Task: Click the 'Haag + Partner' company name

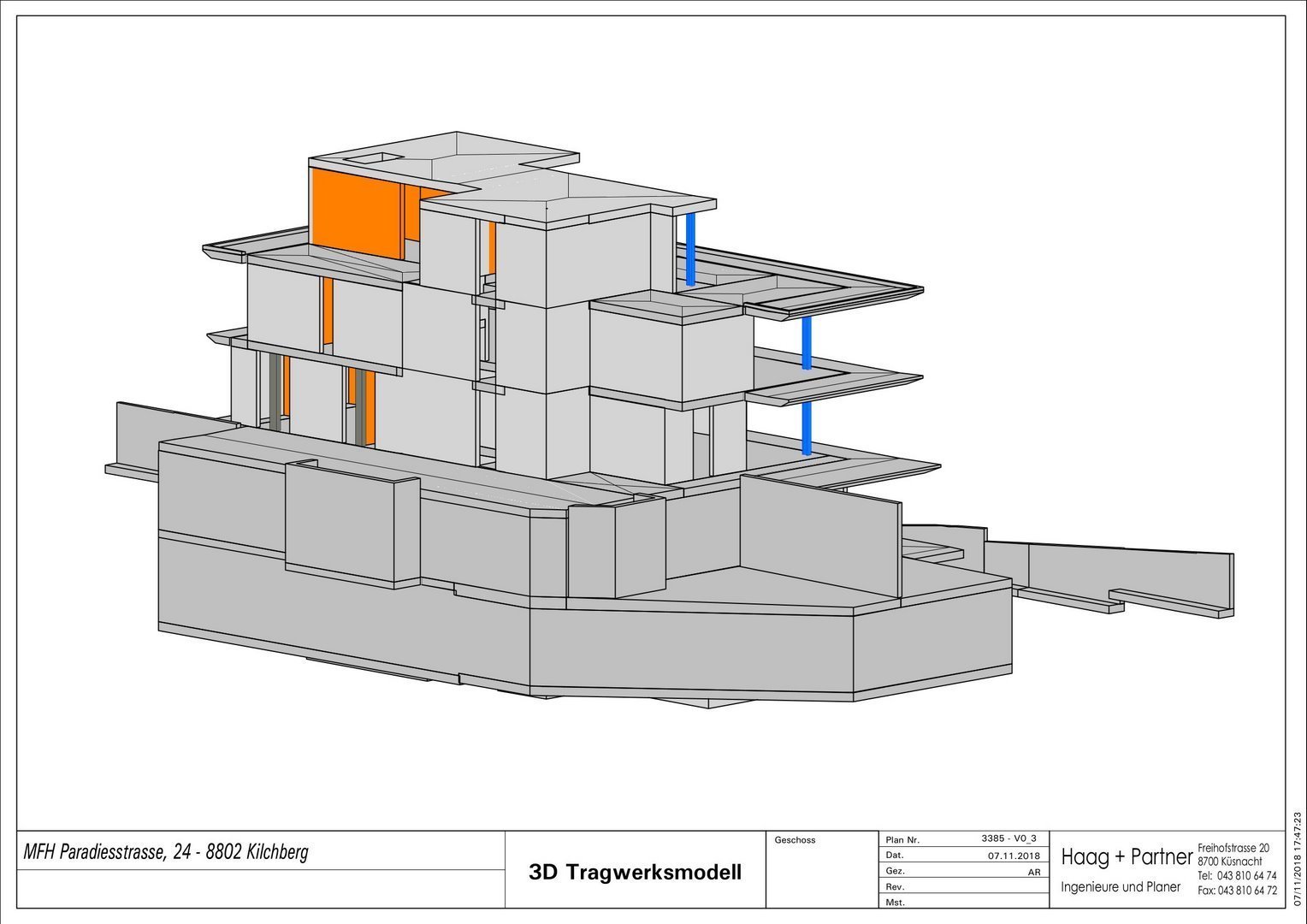Action: [x=1127, y=856]
